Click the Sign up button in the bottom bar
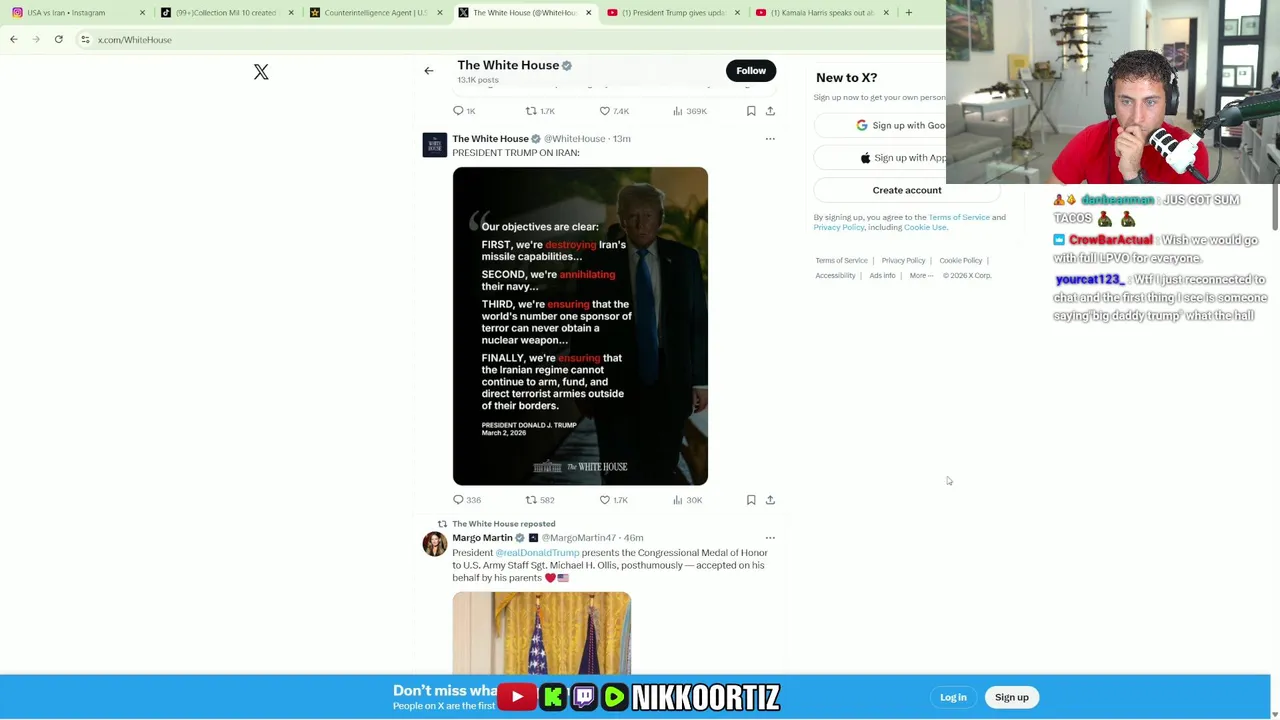The width and height of the screenshot is (1280, 720). [1012, 698]
